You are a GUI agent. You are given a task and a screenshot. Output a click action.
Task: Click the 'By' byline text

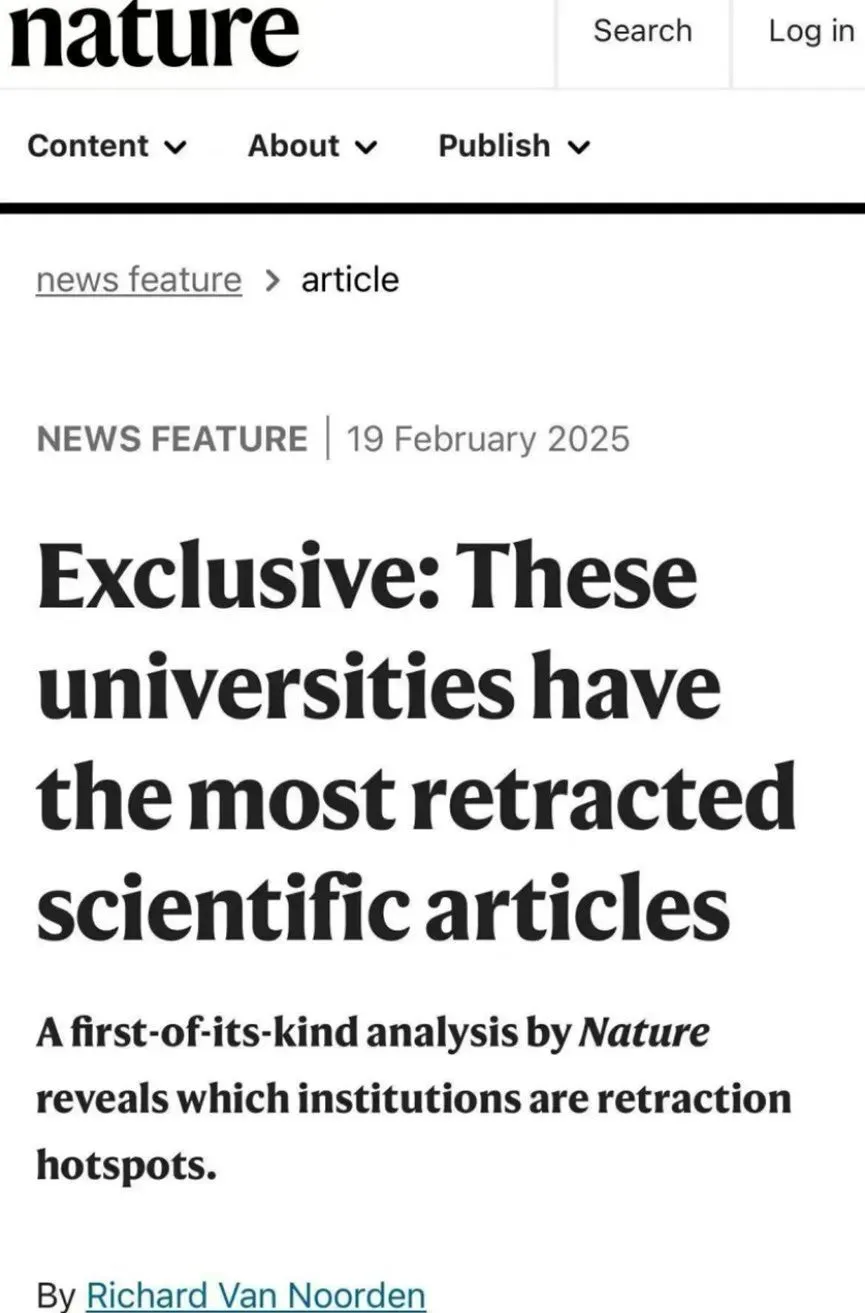56,1296
